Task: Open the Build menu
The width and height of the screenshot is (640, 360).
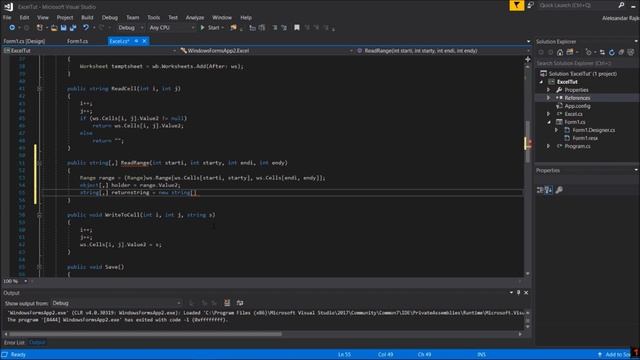Action: coord(87,18)
